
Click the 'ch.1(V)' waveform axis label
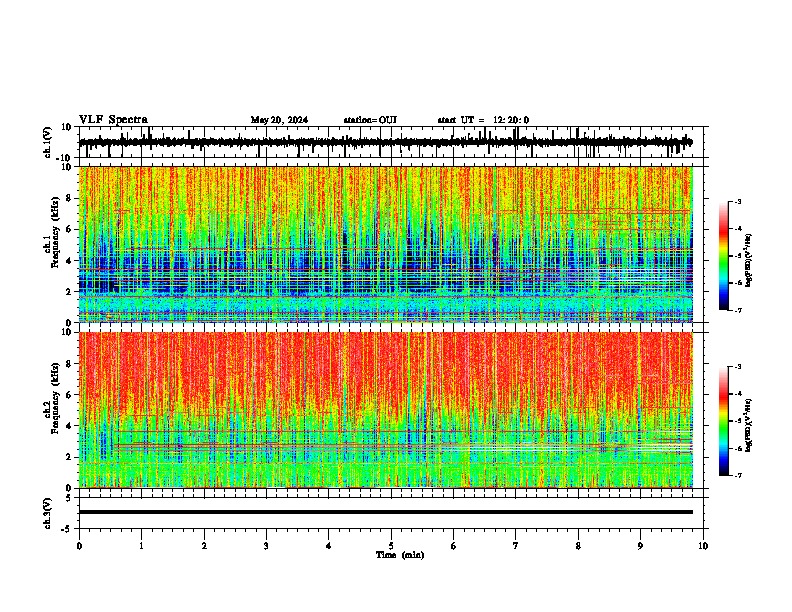[48, 142]
